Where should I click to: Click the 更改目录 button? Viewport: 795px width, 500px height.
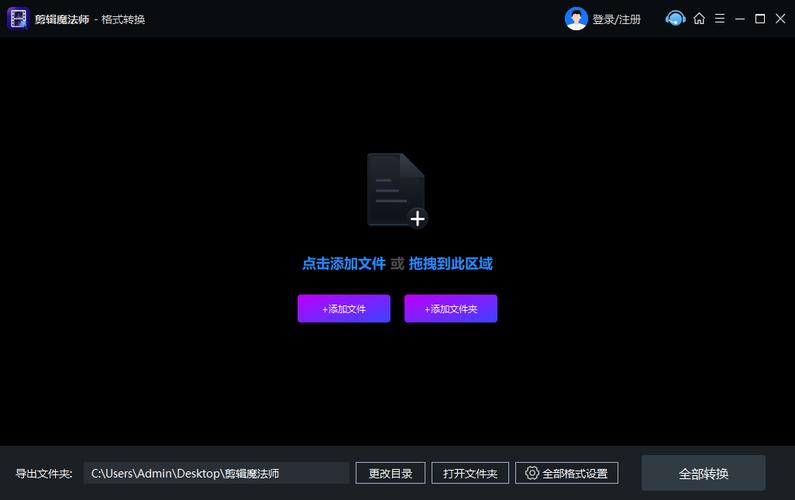pyautogui.click(x=390, y=473)
